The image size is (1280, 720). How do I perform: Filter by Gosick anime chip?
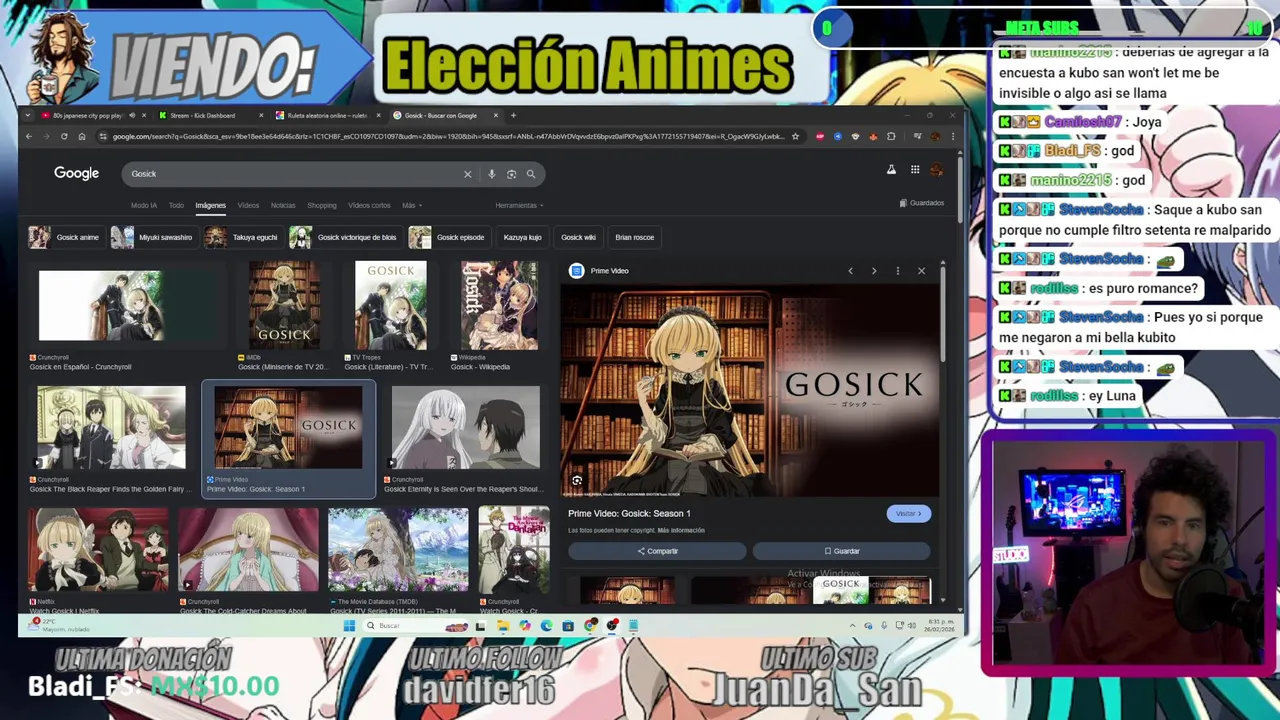point(65,237)
